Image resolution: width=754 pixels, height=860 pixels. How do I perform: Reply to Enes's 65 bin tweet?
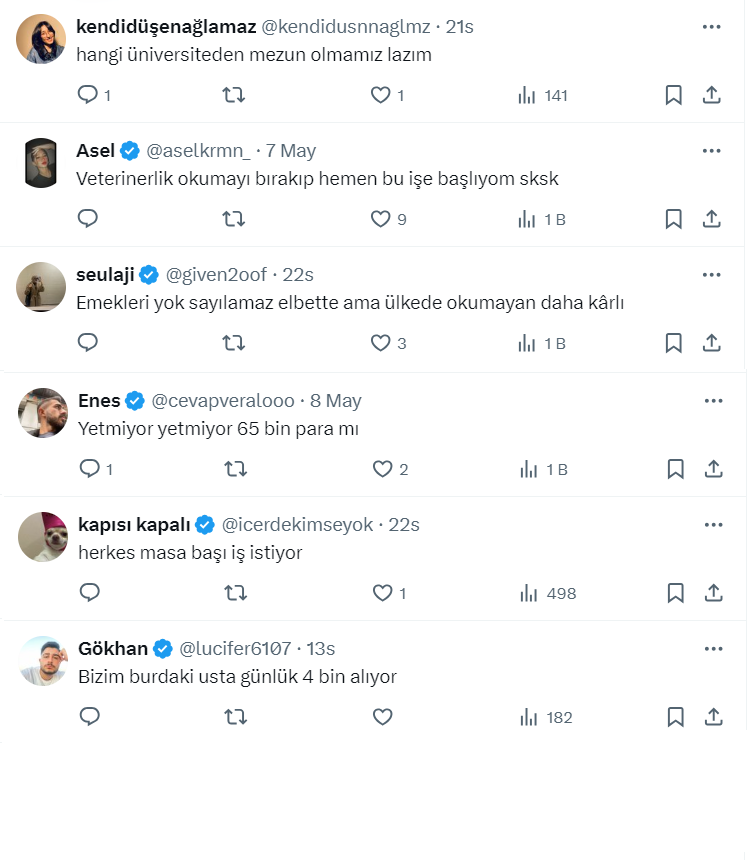pos(90,469)
